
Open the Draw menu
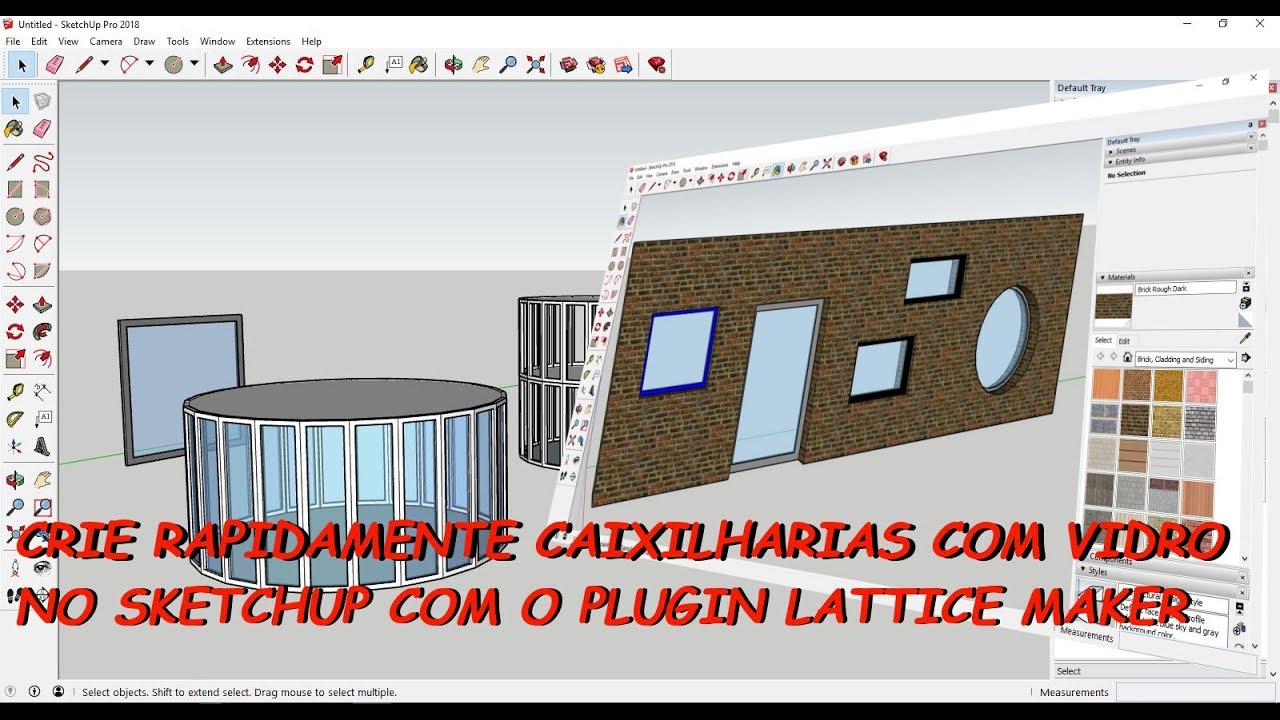(144, 41)
